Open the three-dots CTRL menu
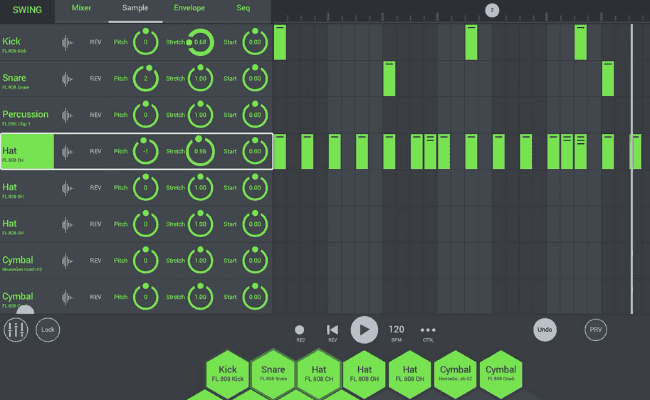Image resolution: width=650 pixels, height=400 pixels. pos(428,330)
